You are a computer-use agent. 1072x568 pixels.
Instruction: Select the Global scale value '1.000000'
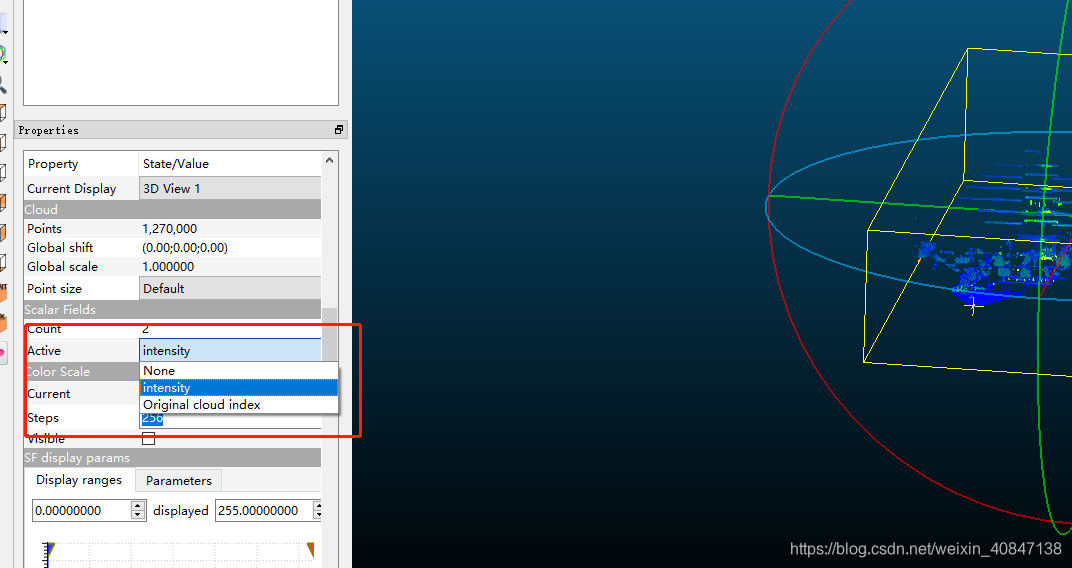(x=168, y=267)
